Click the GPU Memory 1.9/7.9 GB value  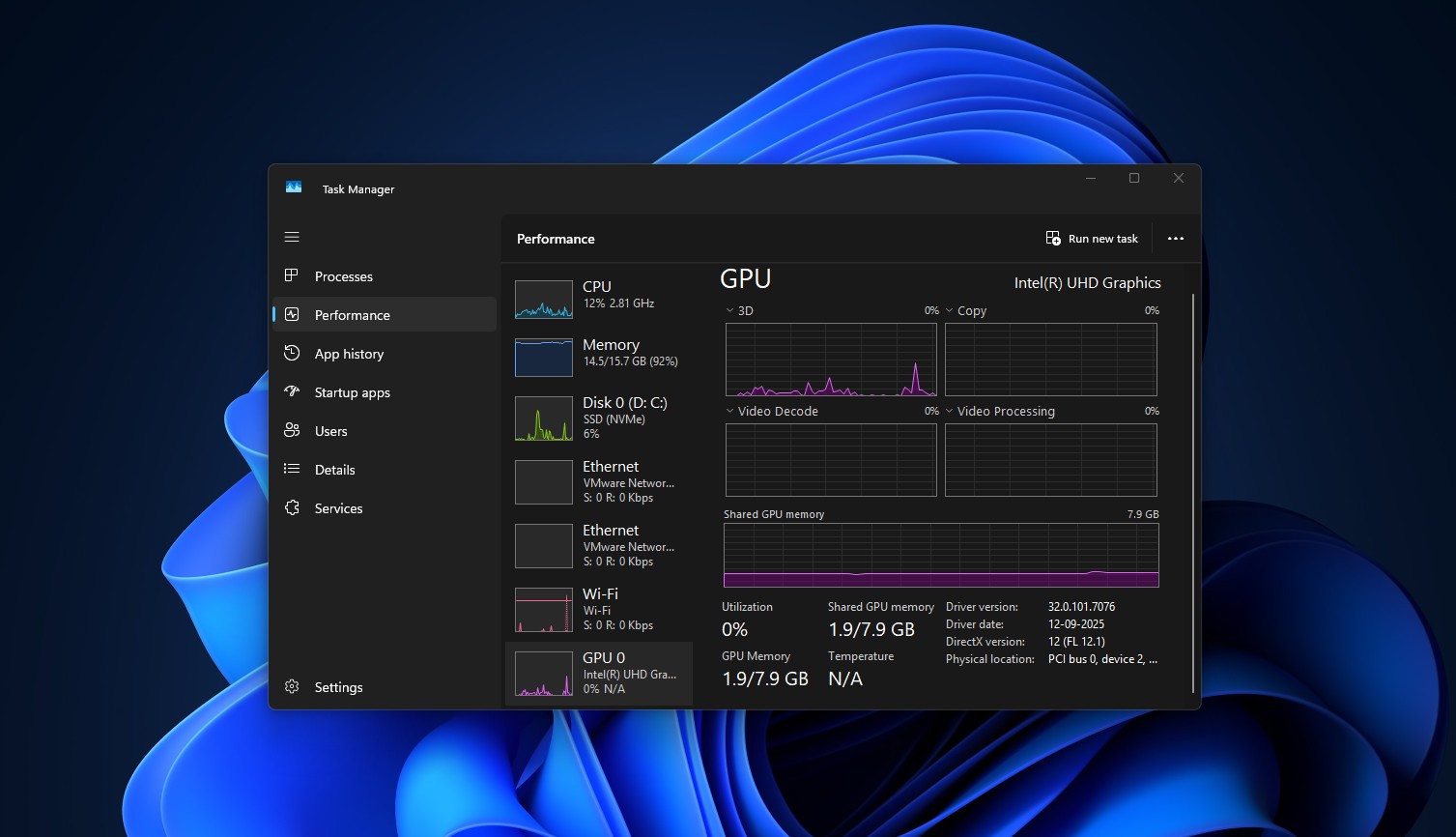coord(765,679)
